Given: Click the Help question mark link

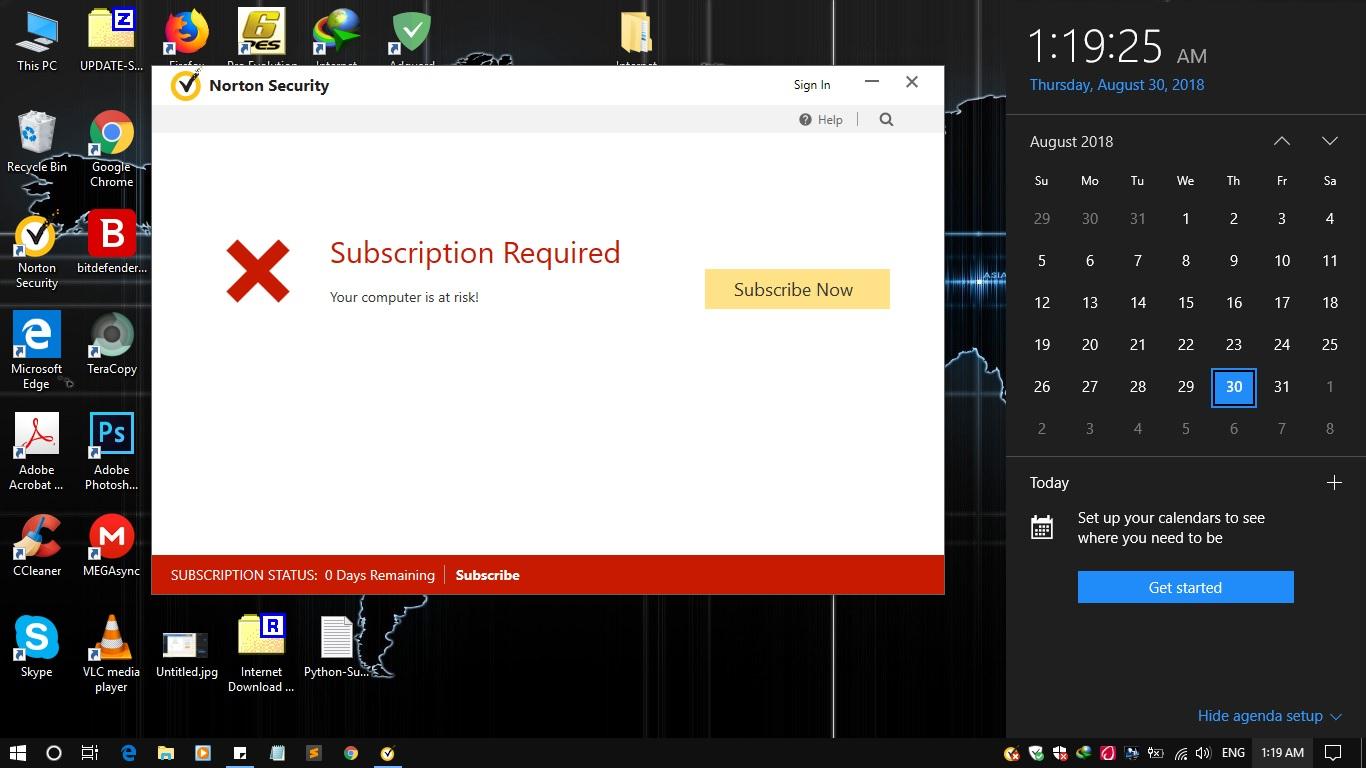Looking at the screenshot, I should [x=821, y=119].
